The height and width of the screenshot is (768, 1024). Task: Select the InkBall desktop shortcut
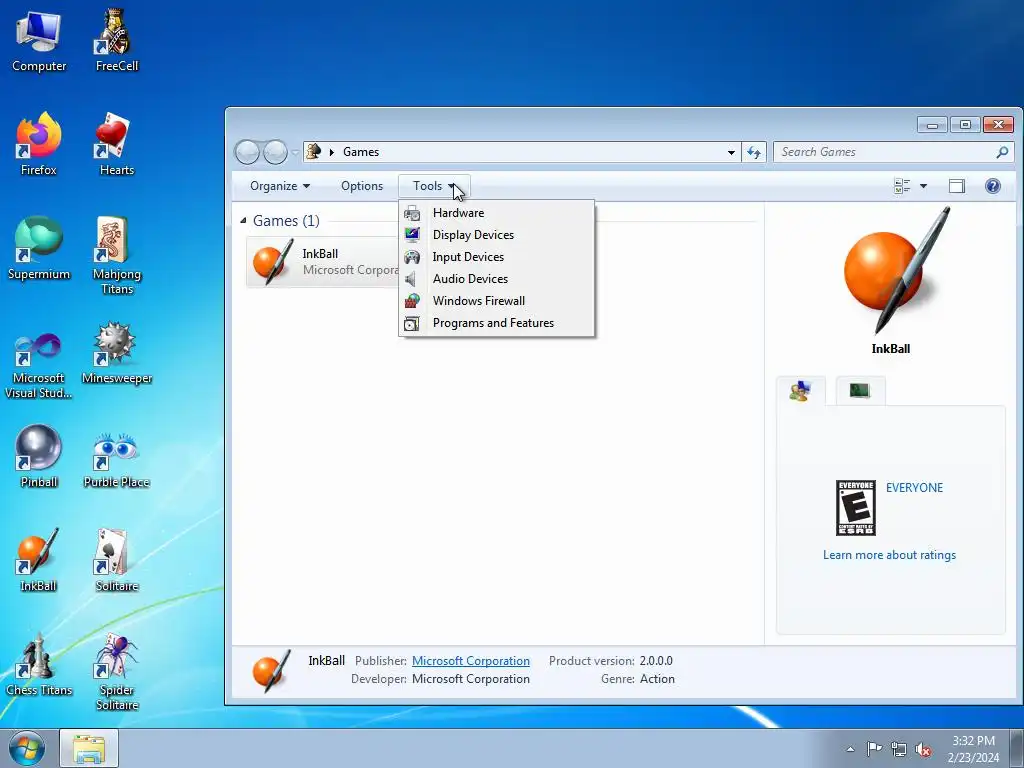(x=39, y=560)
